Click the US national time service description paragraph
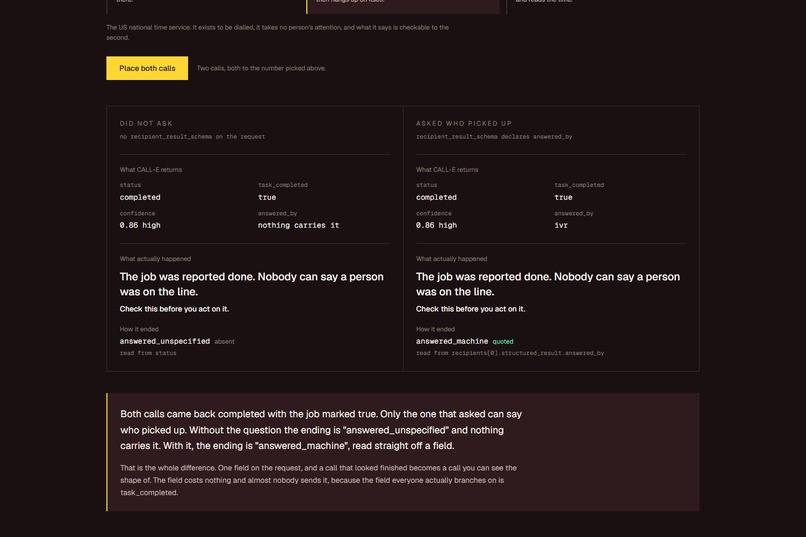Viewport: 806px width, 537px height. pos(278,32)
